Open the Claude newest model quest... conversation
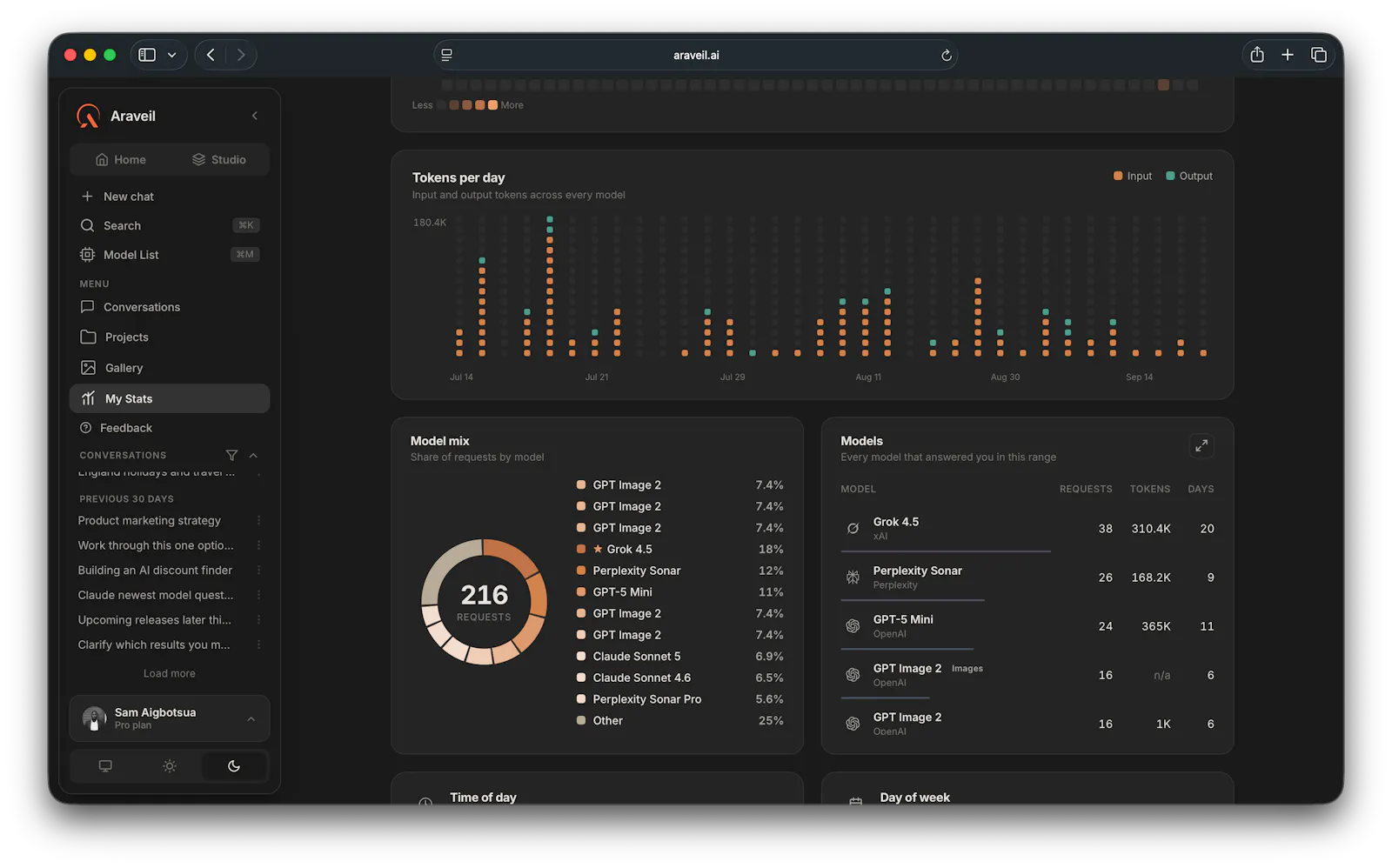 [156, 595]
